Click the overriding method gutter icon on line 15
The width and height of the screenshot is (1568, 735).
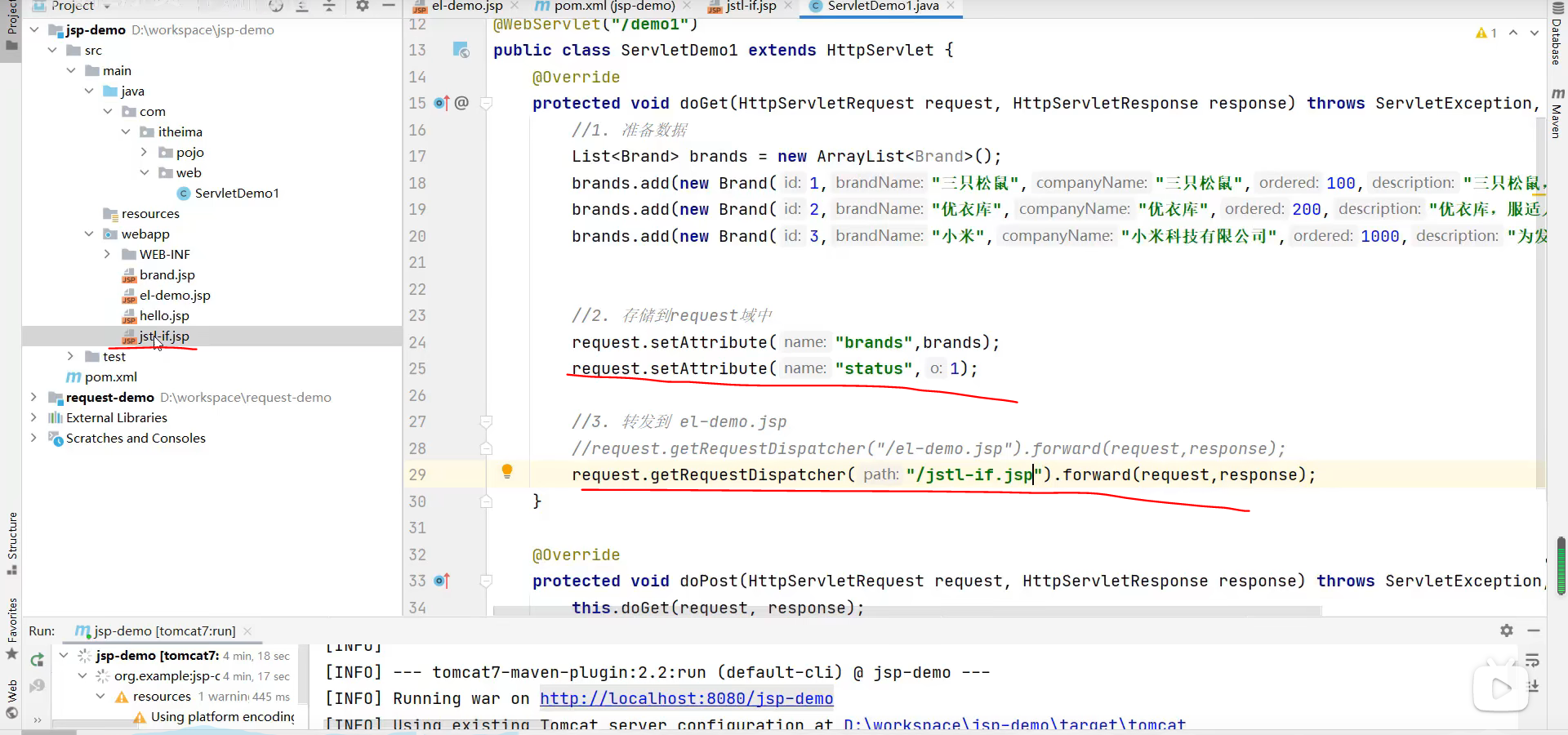click(441, 103)
